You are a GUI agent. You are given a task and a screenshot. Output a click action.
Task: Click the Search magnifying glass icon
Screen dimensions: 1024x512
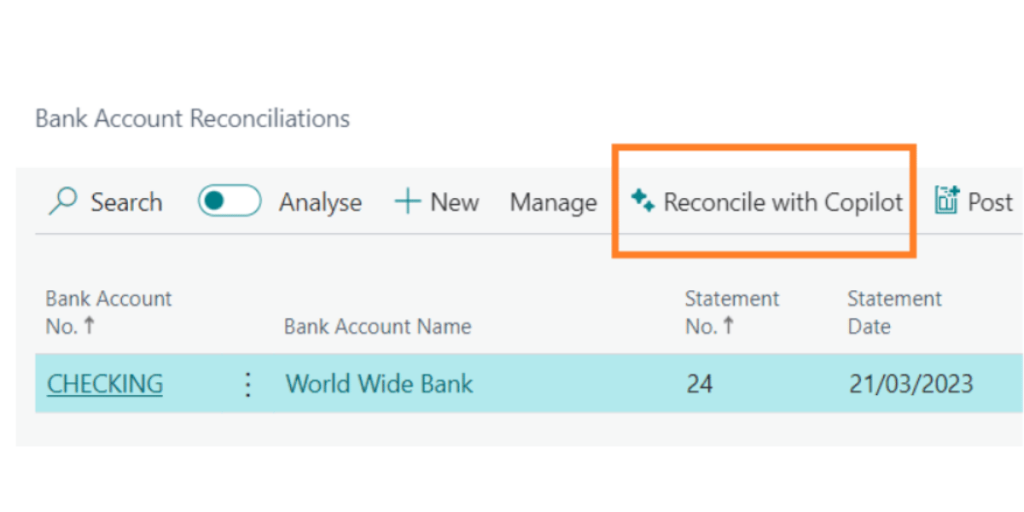63,201
